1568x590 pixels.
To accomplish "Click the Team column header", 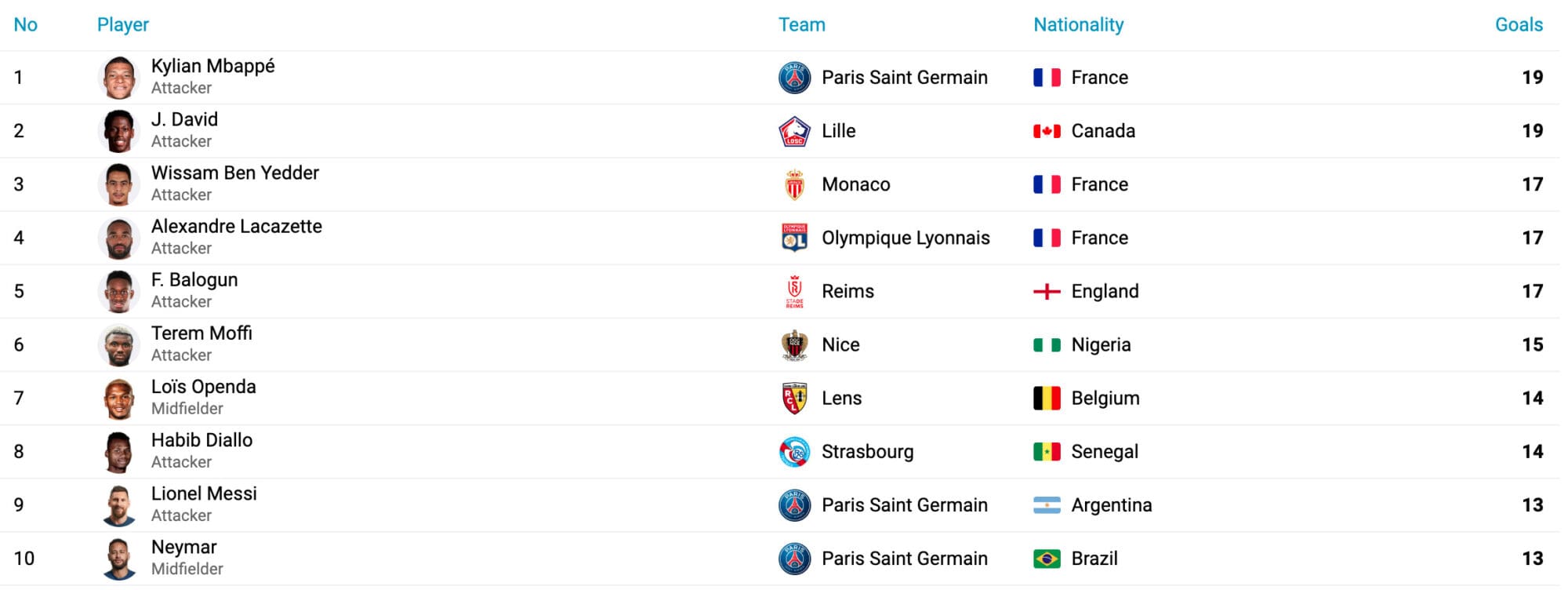I will (800, 24).
